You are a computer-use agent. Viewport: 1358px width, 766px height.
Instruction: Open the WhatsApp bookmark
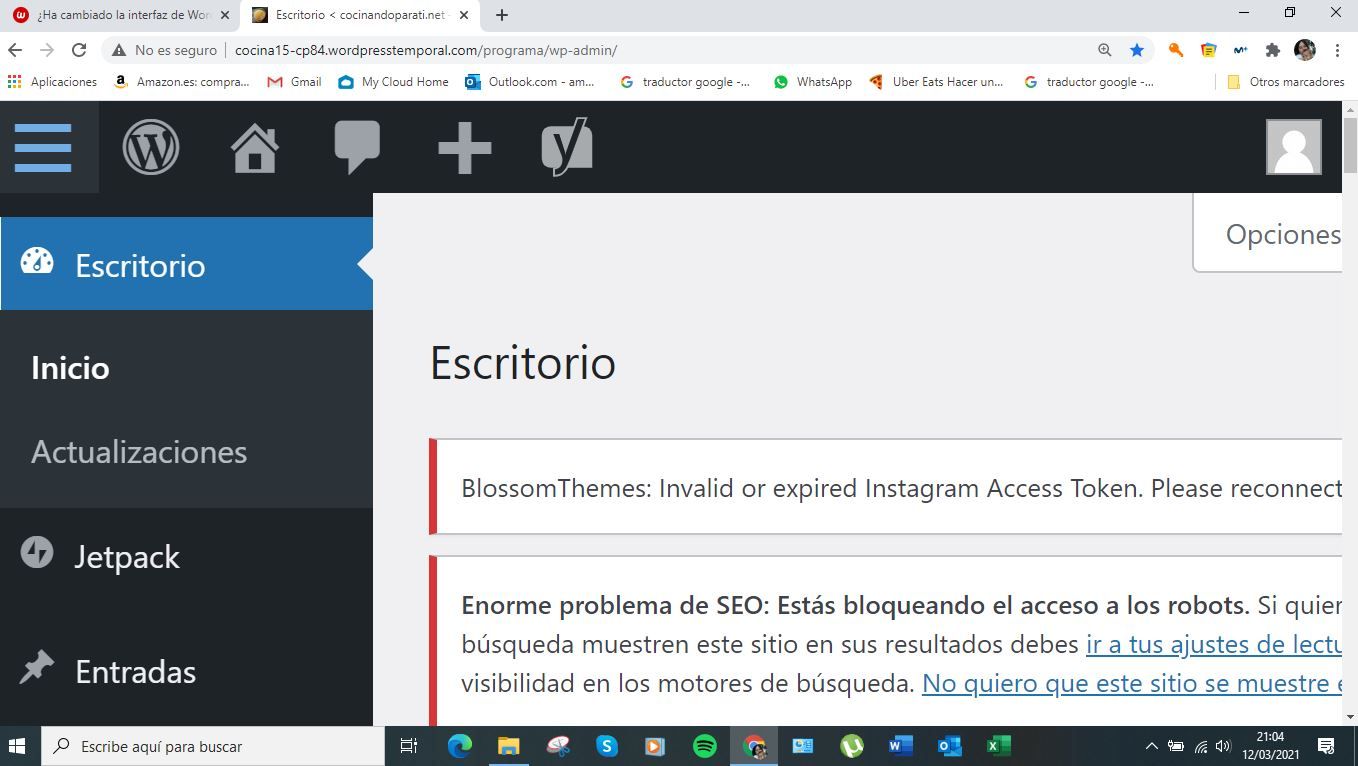[812, 82]
